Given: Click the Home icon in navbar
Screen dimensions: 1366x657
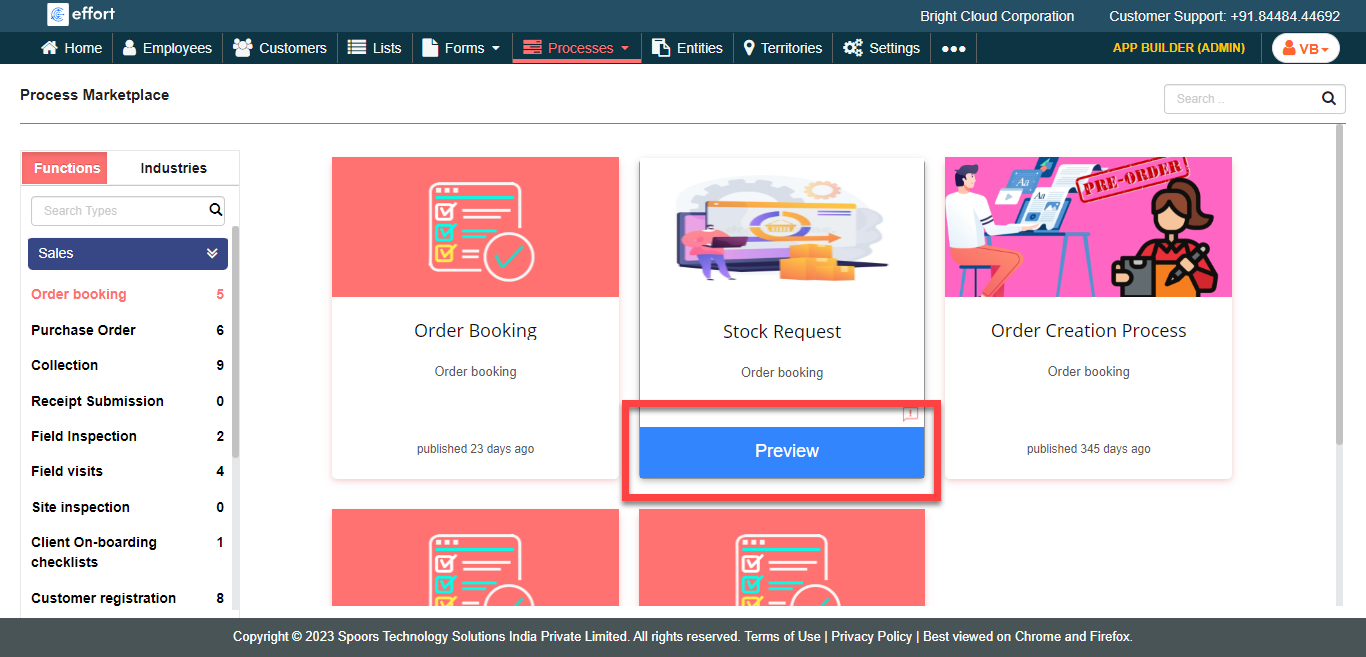Looking at the screenshot, I should pyautogui.click(x=49, y=48).
